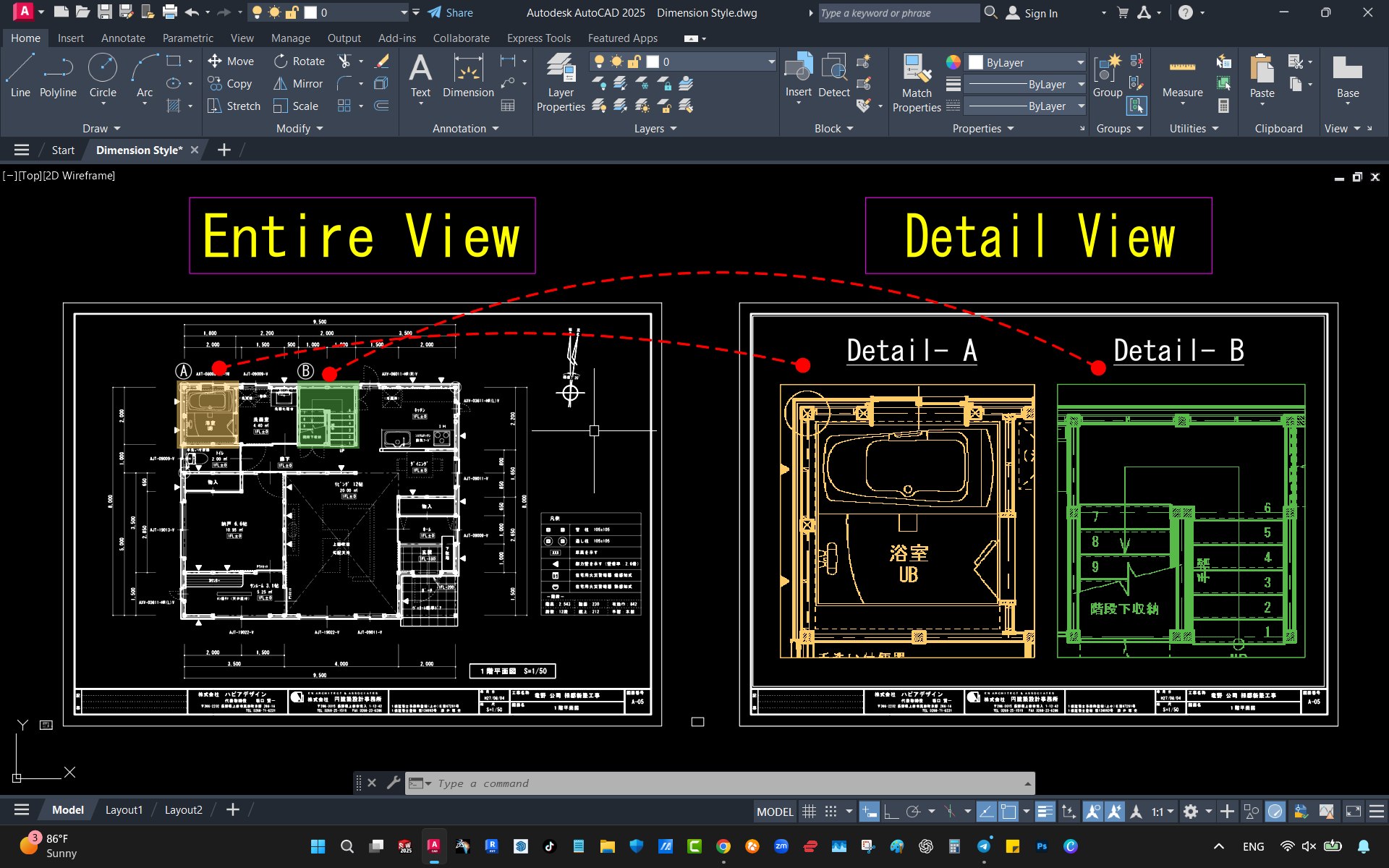Add a new layout with plus button
Viewport: 1389px width, 868px height.
pyautogui.click(x=232, y=809)
